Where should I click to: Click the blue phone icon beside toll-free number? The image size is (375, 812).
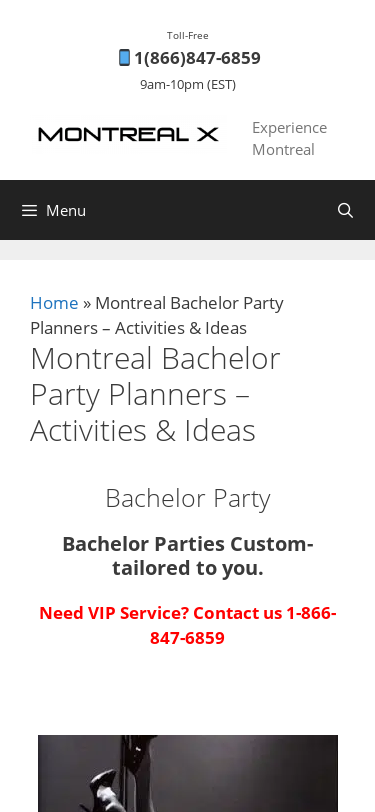point(124,57)
